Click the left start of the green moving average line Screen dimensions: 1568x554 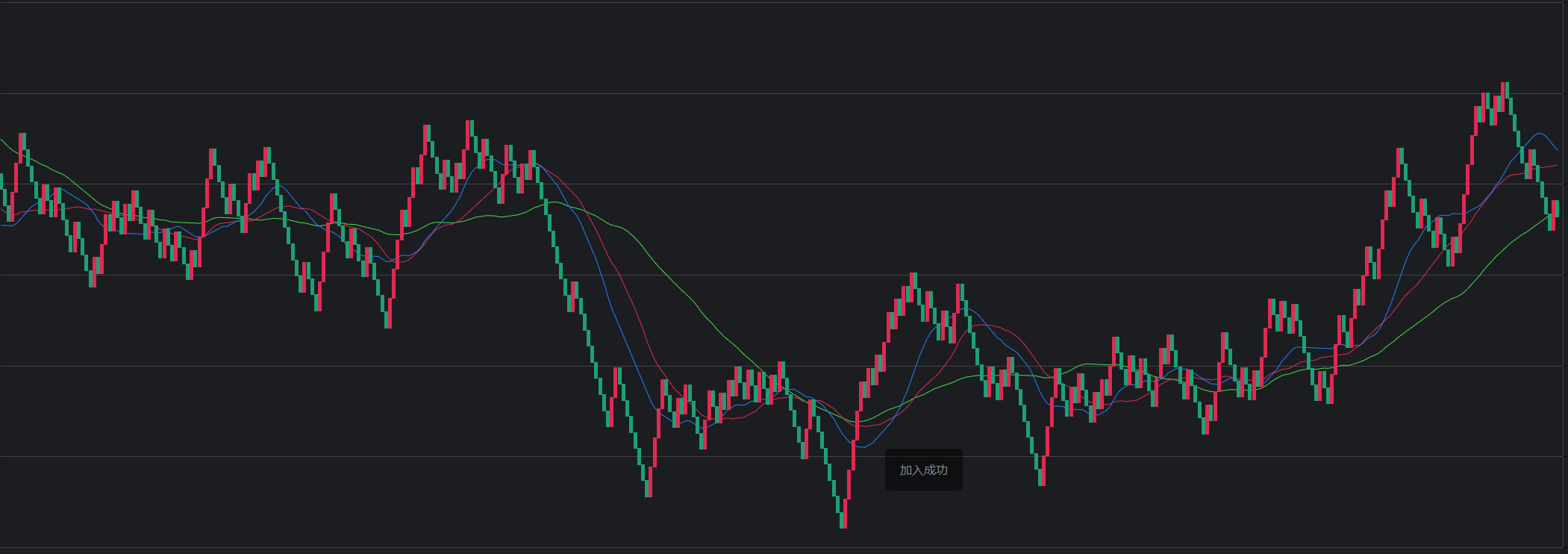click(x=2, y=140)
